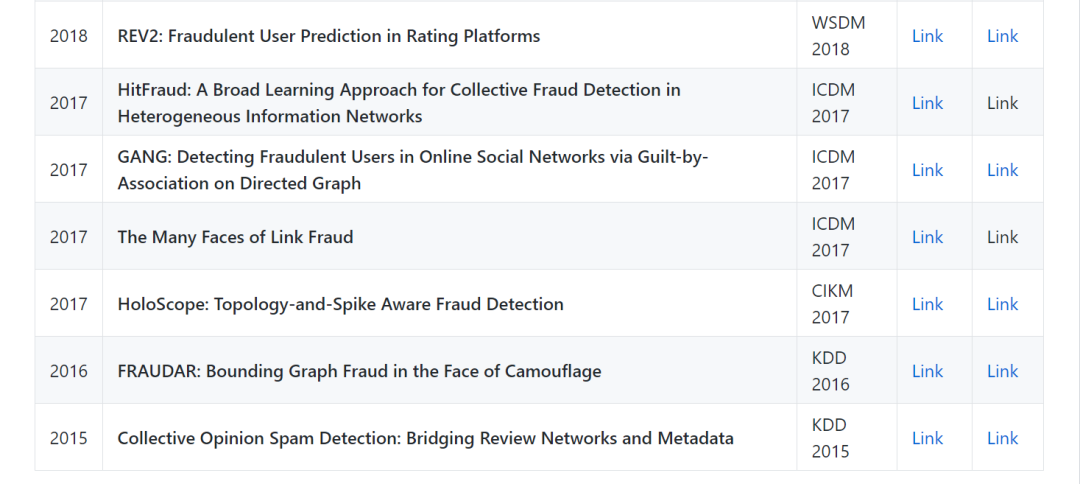Open the second Link for Collective Opinion Spam Detection

1002,438
